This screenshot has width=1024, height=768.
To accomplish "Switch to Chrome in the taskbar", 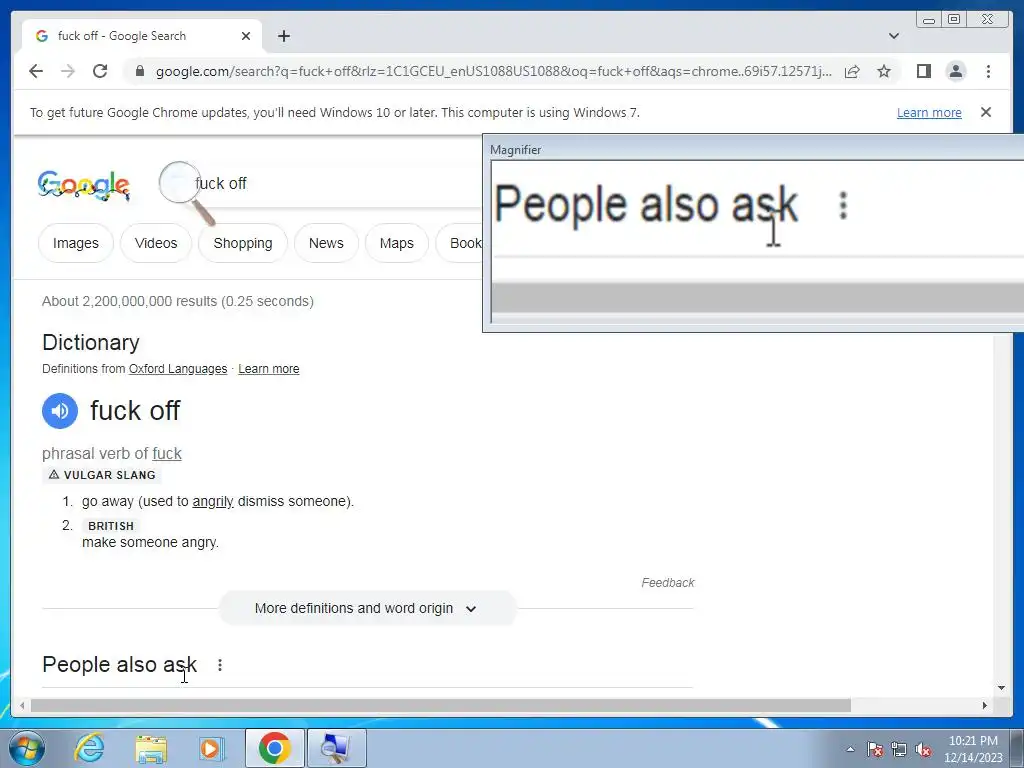I will 275,748.
